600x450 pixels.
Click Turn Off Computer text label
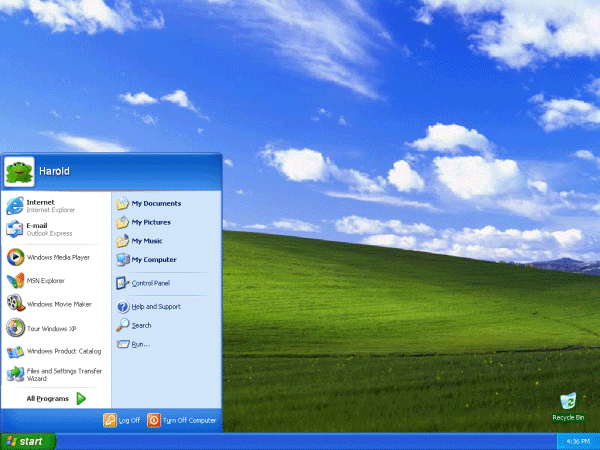tap(189, 420)
